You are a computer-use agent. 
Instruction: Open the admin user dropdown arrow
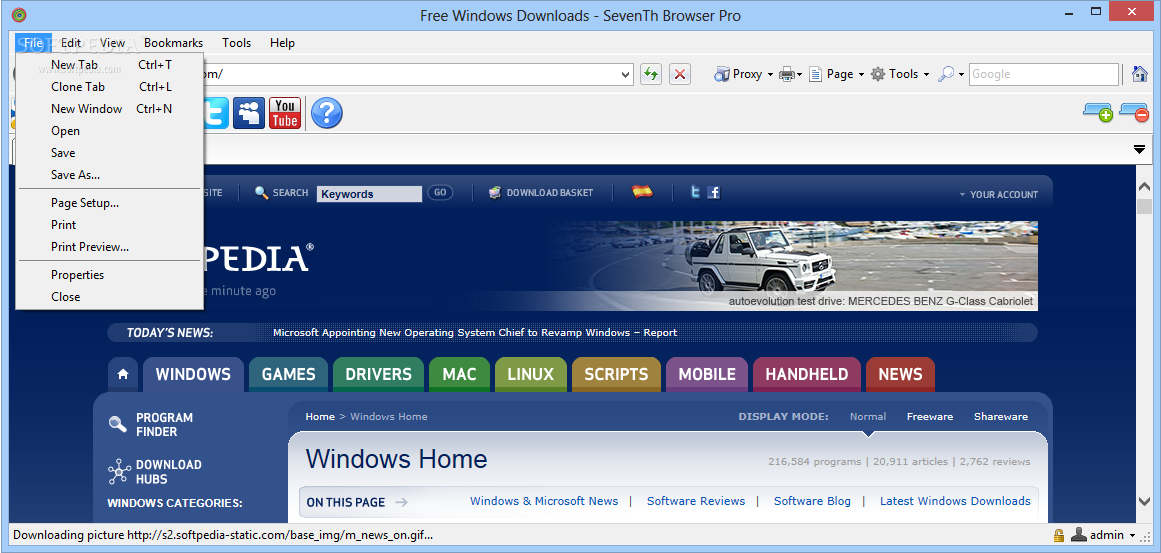(x=1133, y=535)
